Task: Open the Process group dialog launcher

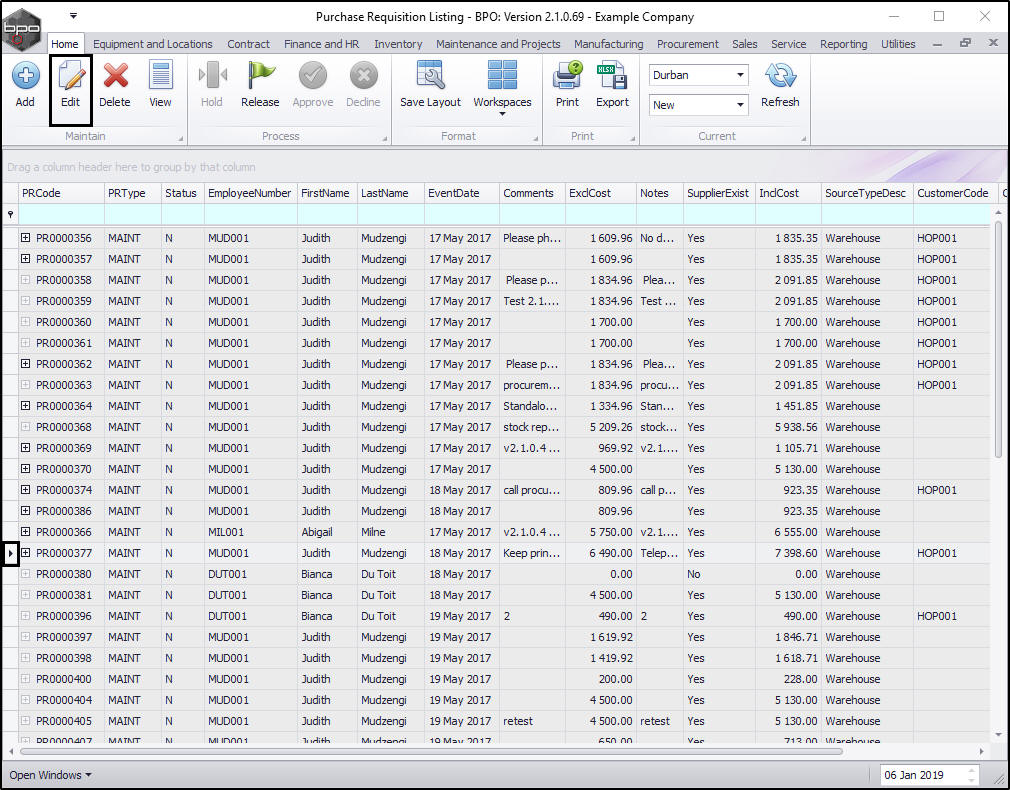Action: click(385, 138)
